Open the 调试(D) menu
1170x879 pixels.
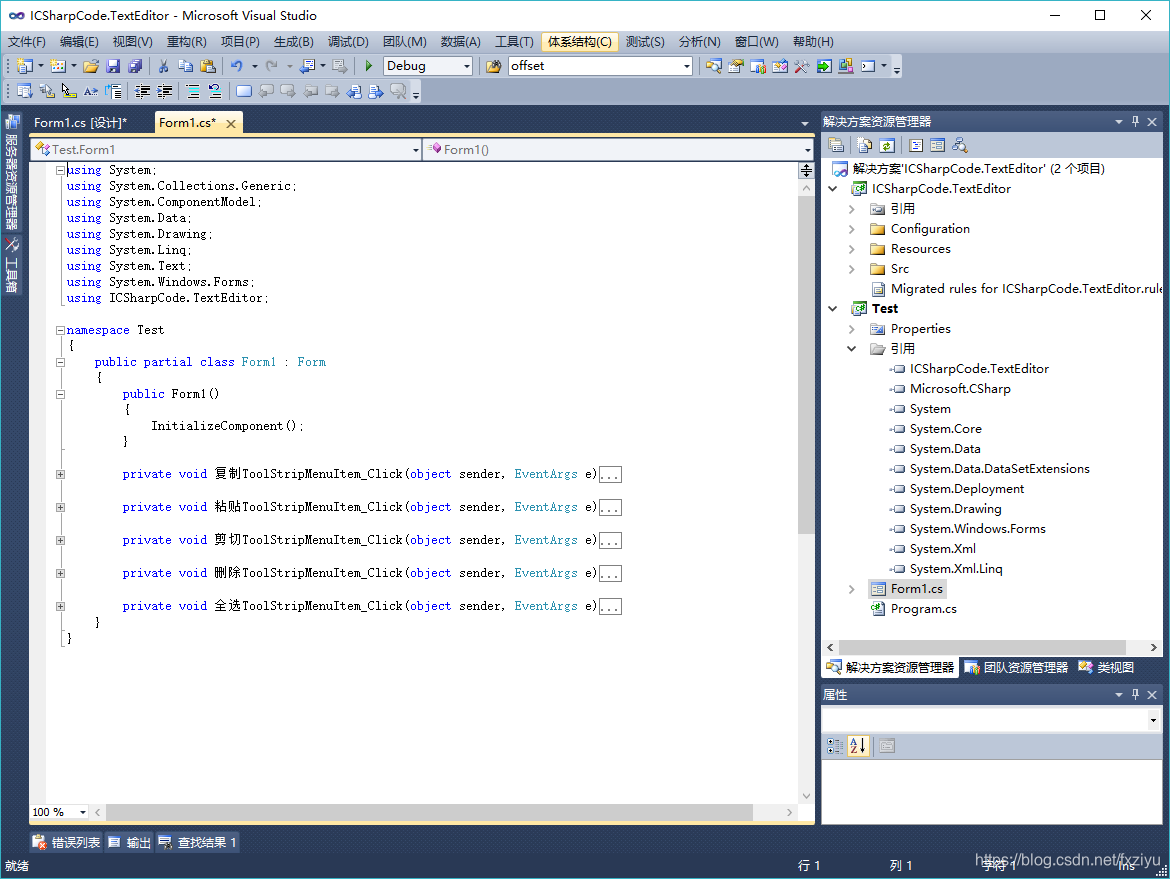(x=348, y=42)
